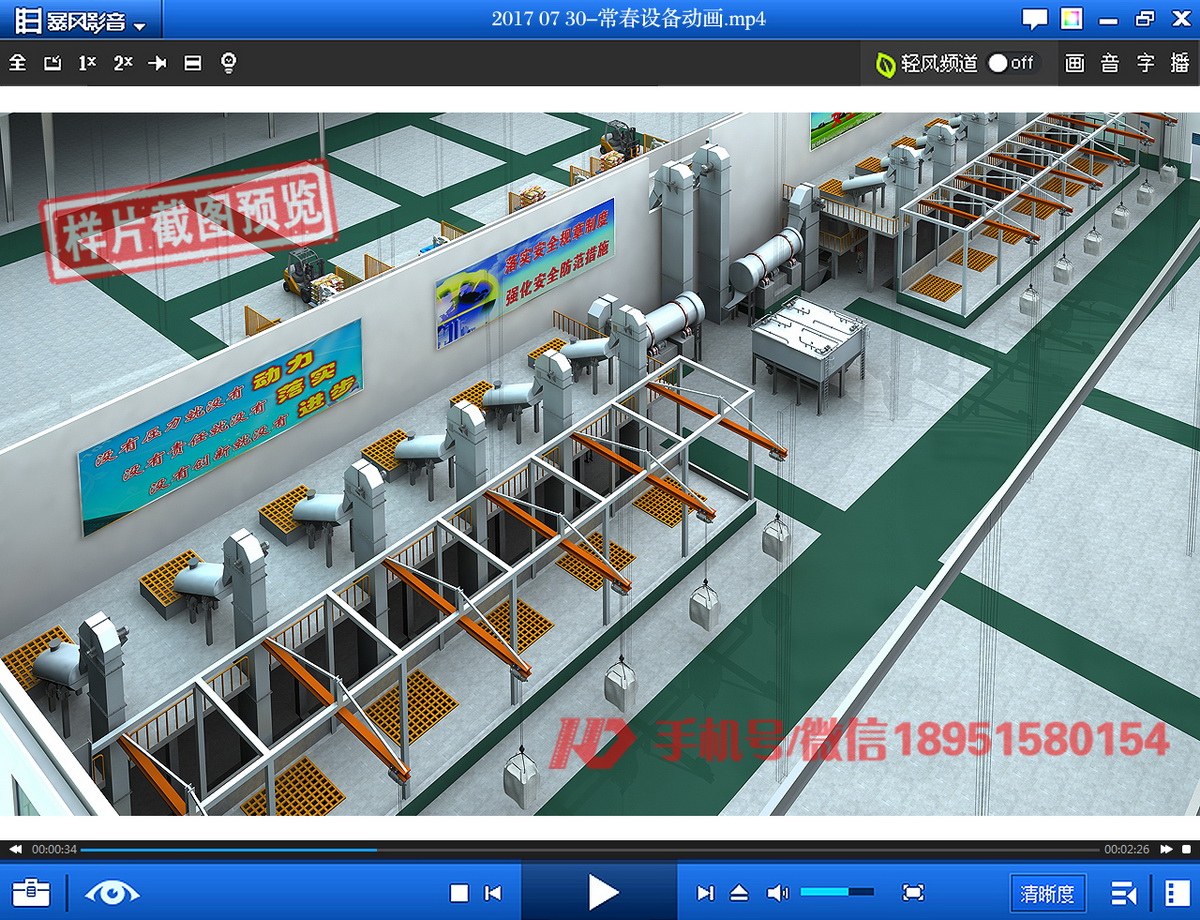Click the eject open-file icon
This screenshot has width=1200, height=920.
[x=739, y=893]
